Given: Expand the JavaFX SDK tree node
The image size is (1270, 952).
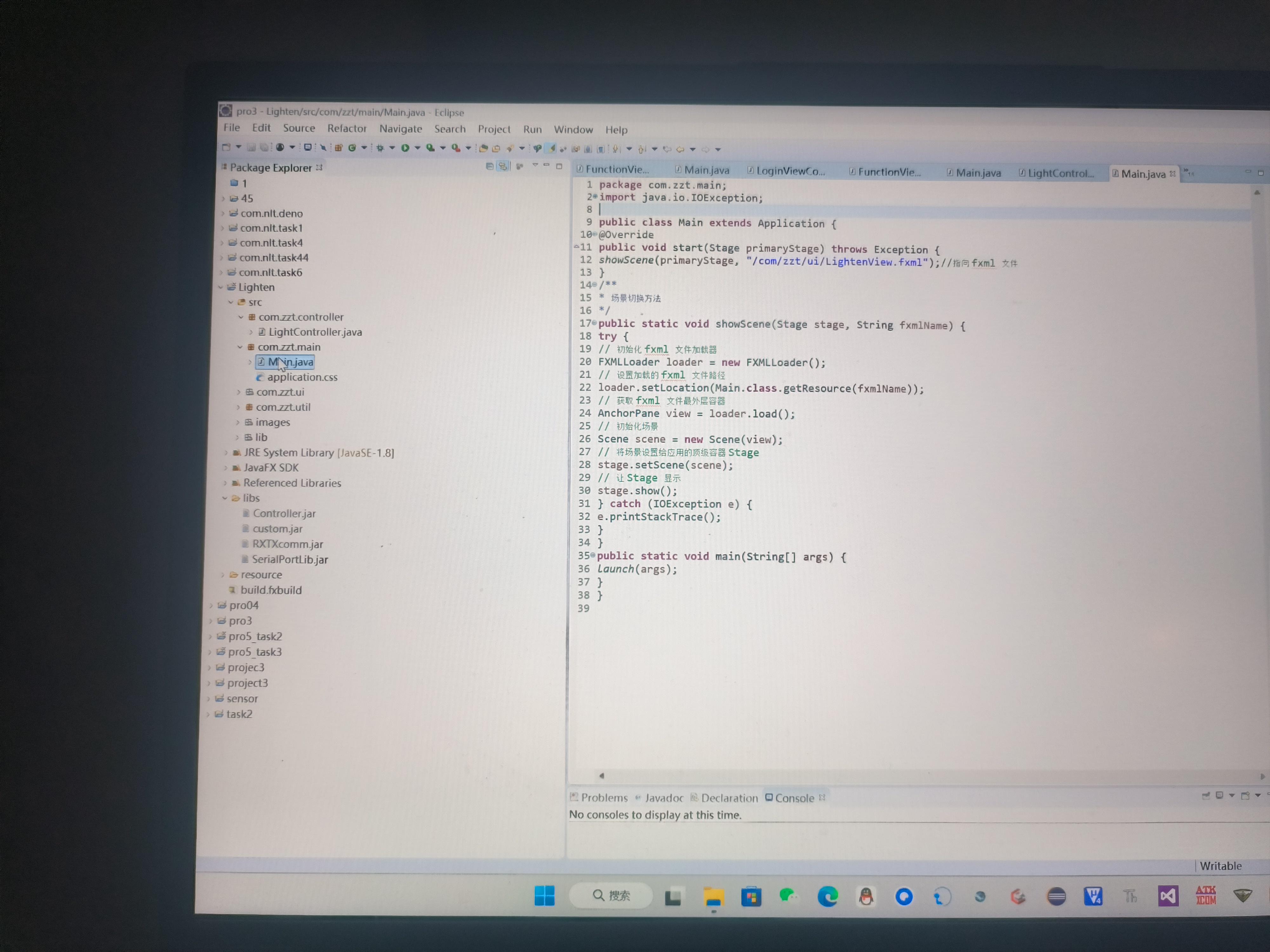Looking at the screenshot, I should coord(226,468).
